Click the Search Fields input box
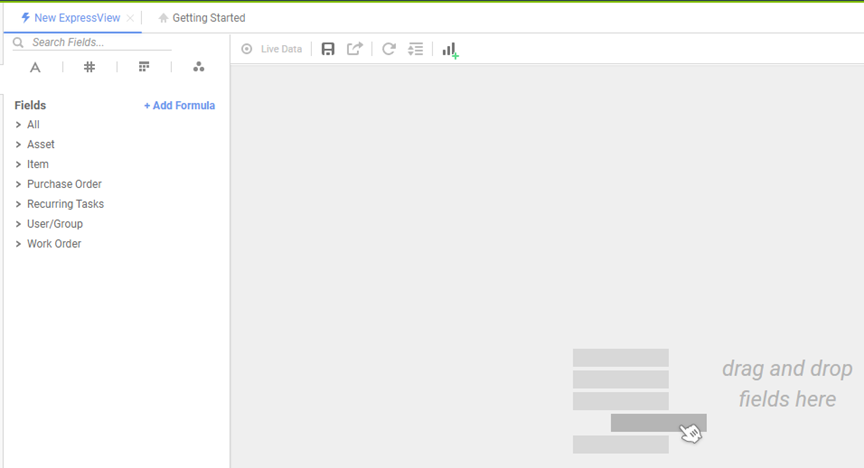Screen dimensions: 864x468 pos(95,43)
